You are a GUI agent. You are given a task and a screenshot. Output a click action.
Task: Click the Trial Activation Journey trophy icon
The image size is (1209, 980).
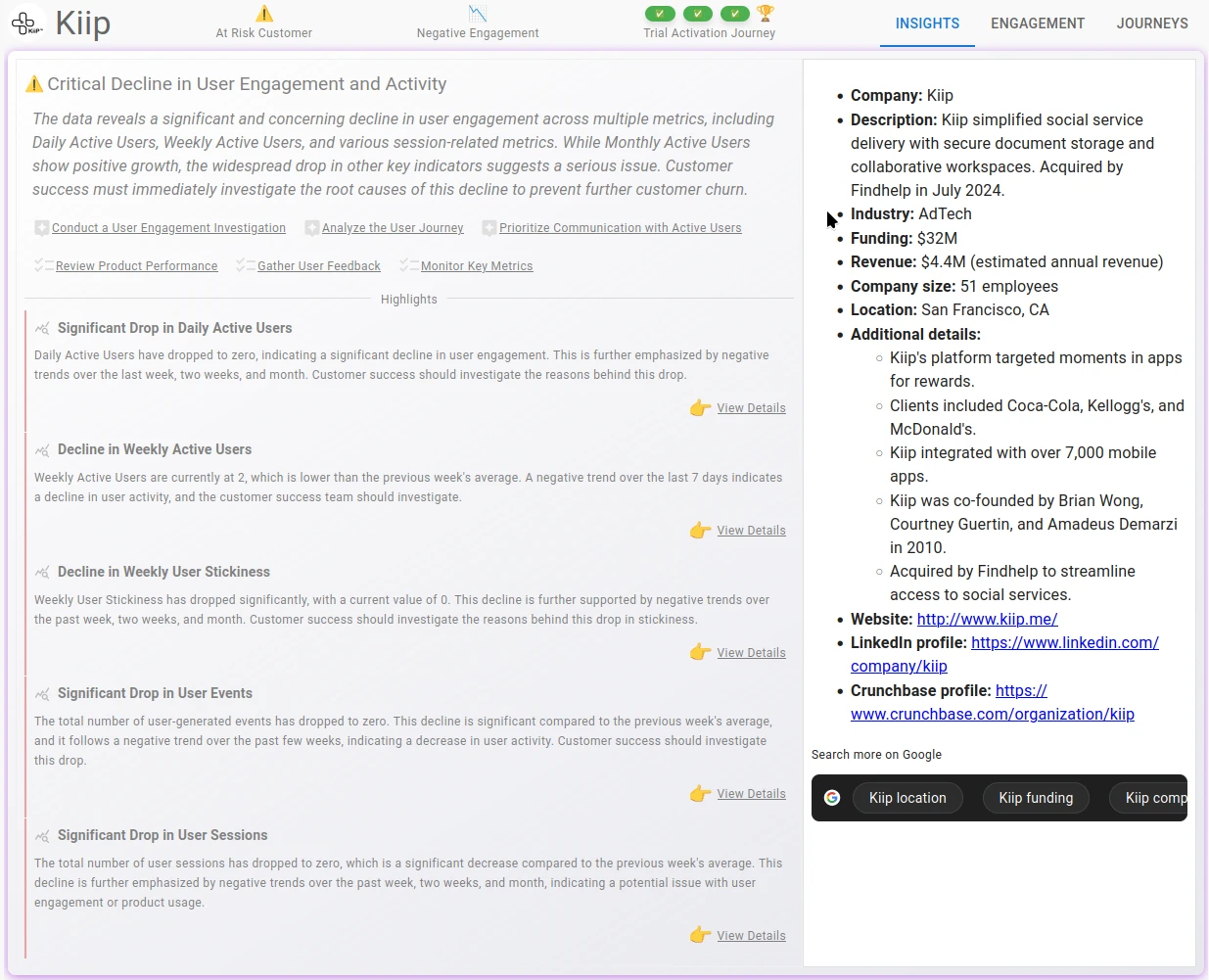[x=766, y=13]
